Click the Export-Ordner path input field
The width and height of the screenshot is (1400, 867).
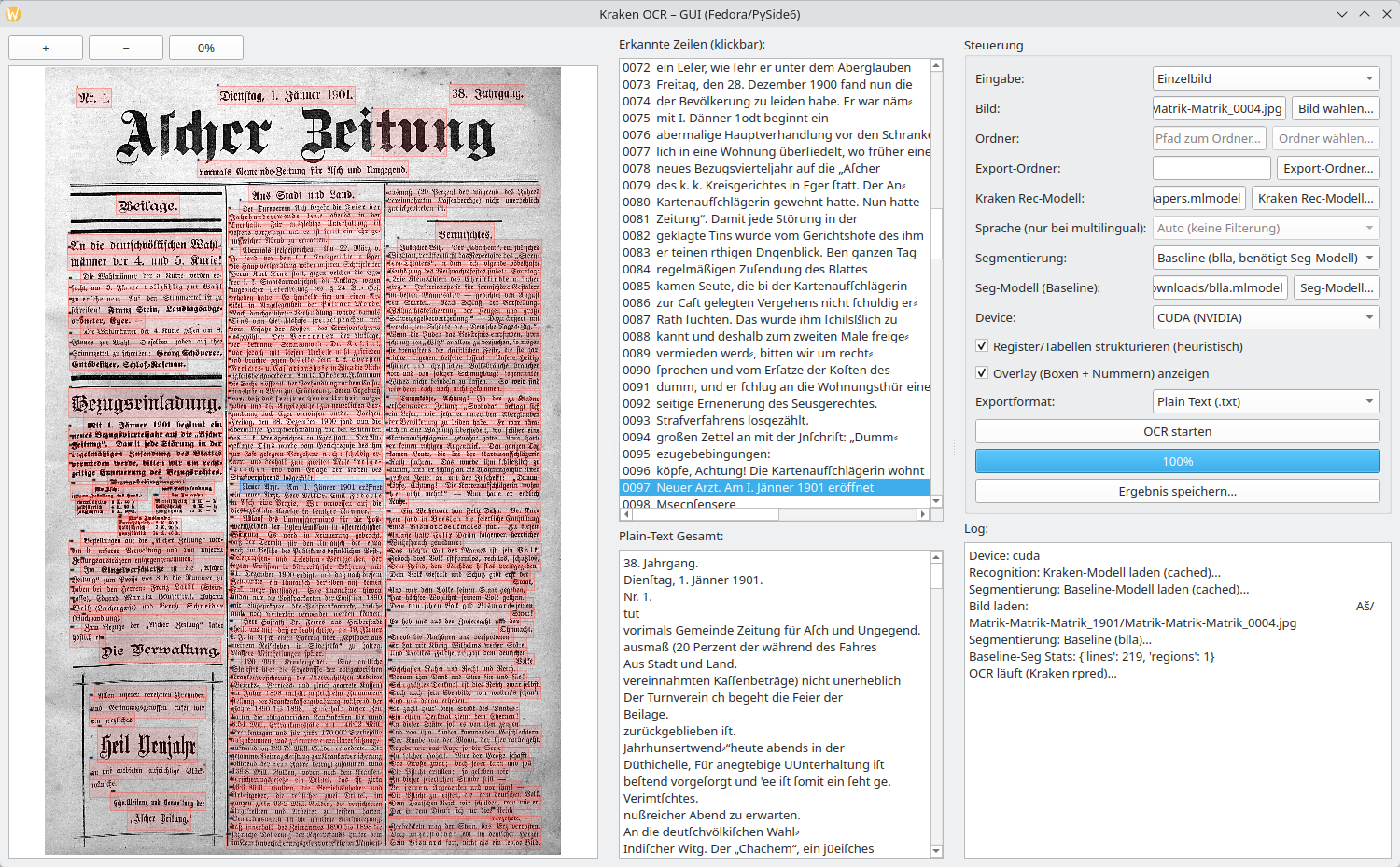tap(1211, 168)
